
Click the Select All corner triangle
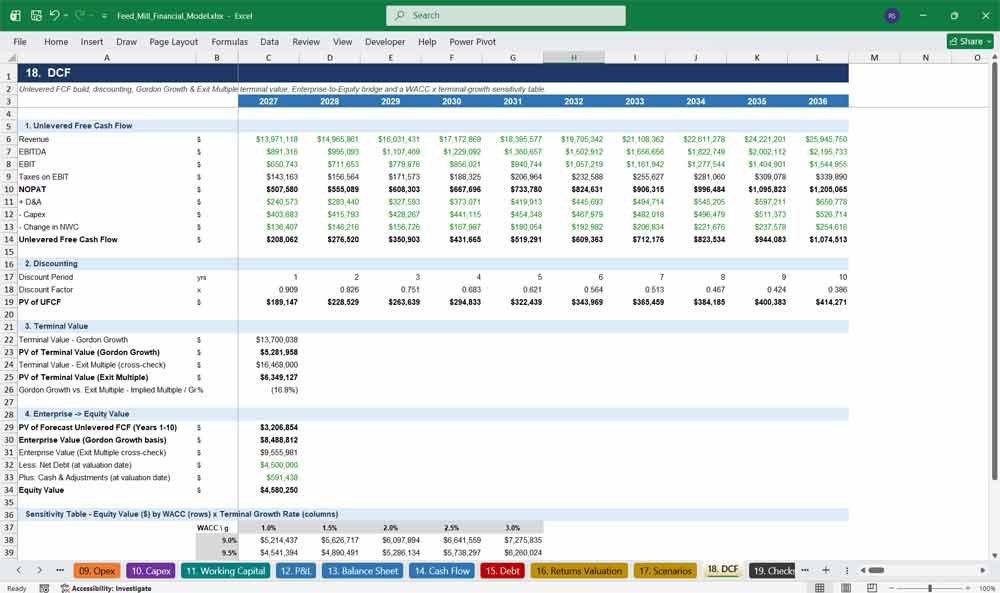coord(9,57)
